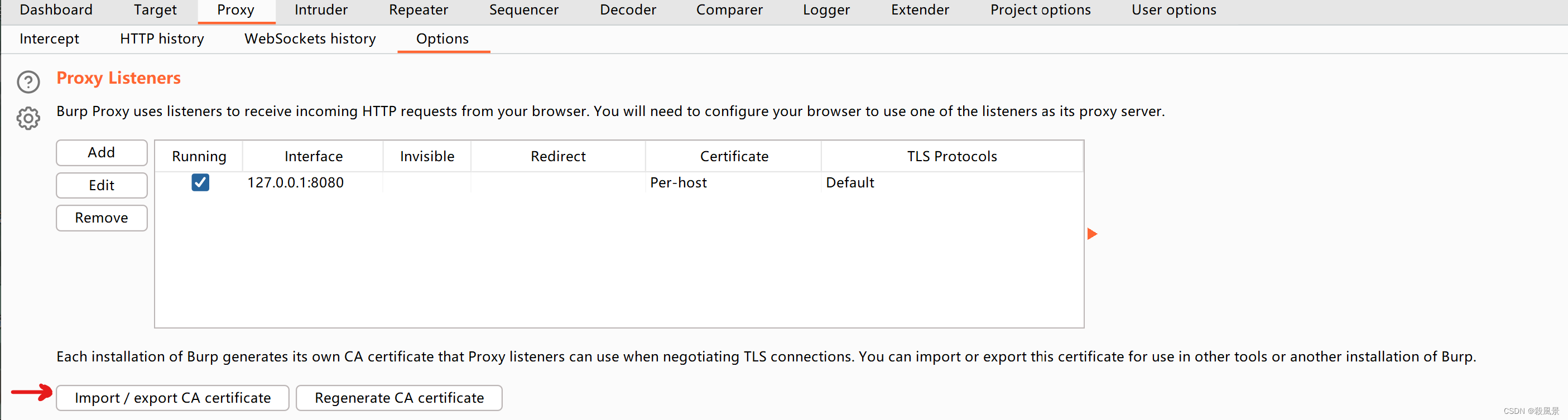Viewport: 1568px width, 420px height.
Task: Switch to the Dashboard tab
Action: click(x=56, y=11)
